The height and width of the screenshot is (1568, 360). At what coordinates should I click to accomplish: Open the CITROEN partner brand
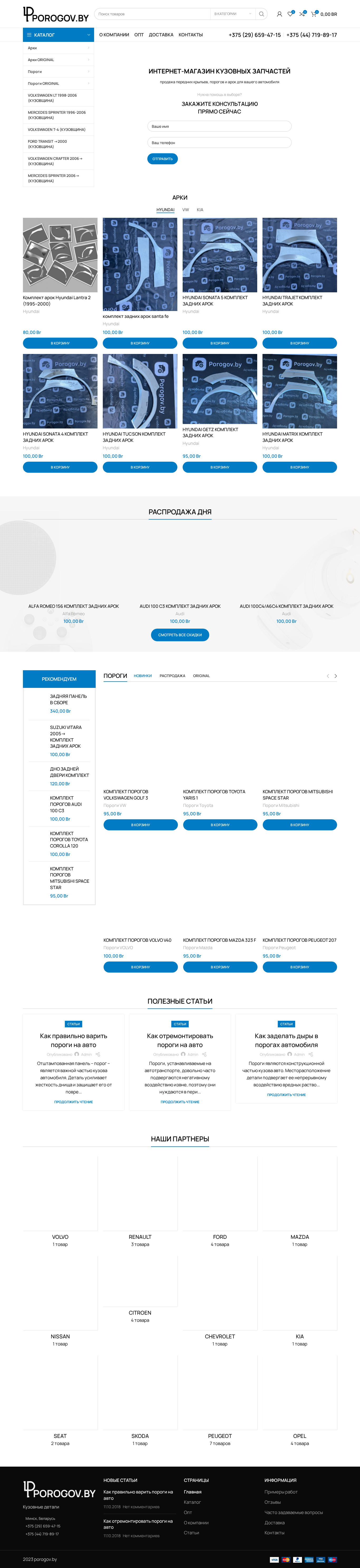pos(140,1313)
